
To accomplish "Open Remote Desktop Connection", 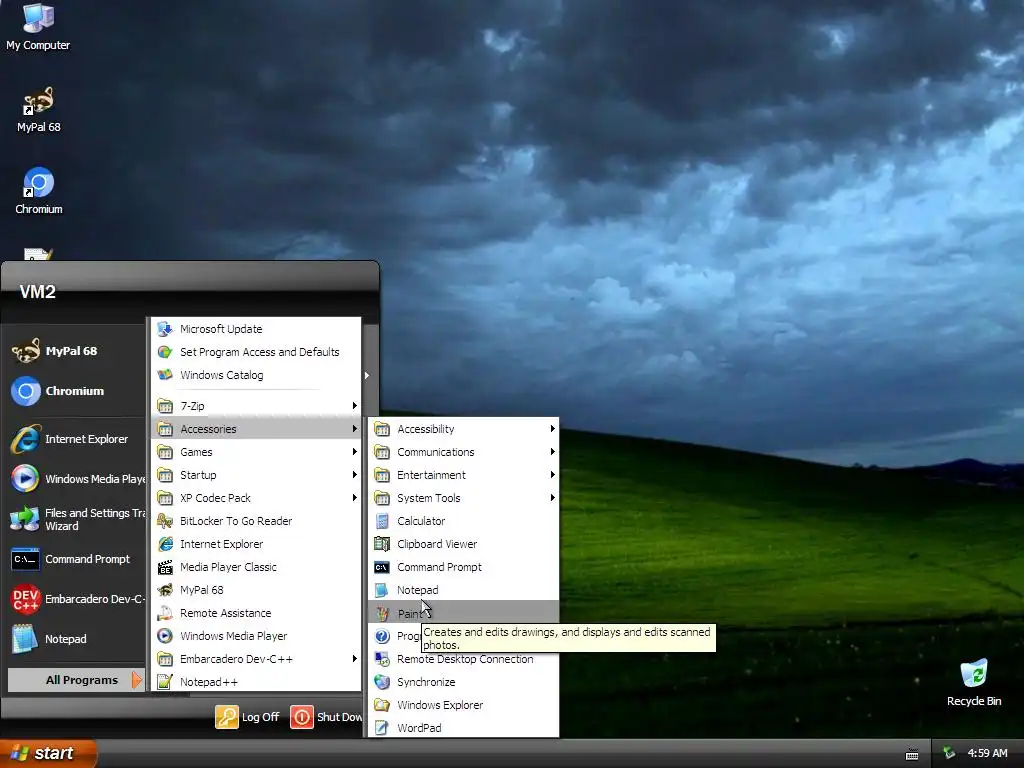I will point(464,660).
